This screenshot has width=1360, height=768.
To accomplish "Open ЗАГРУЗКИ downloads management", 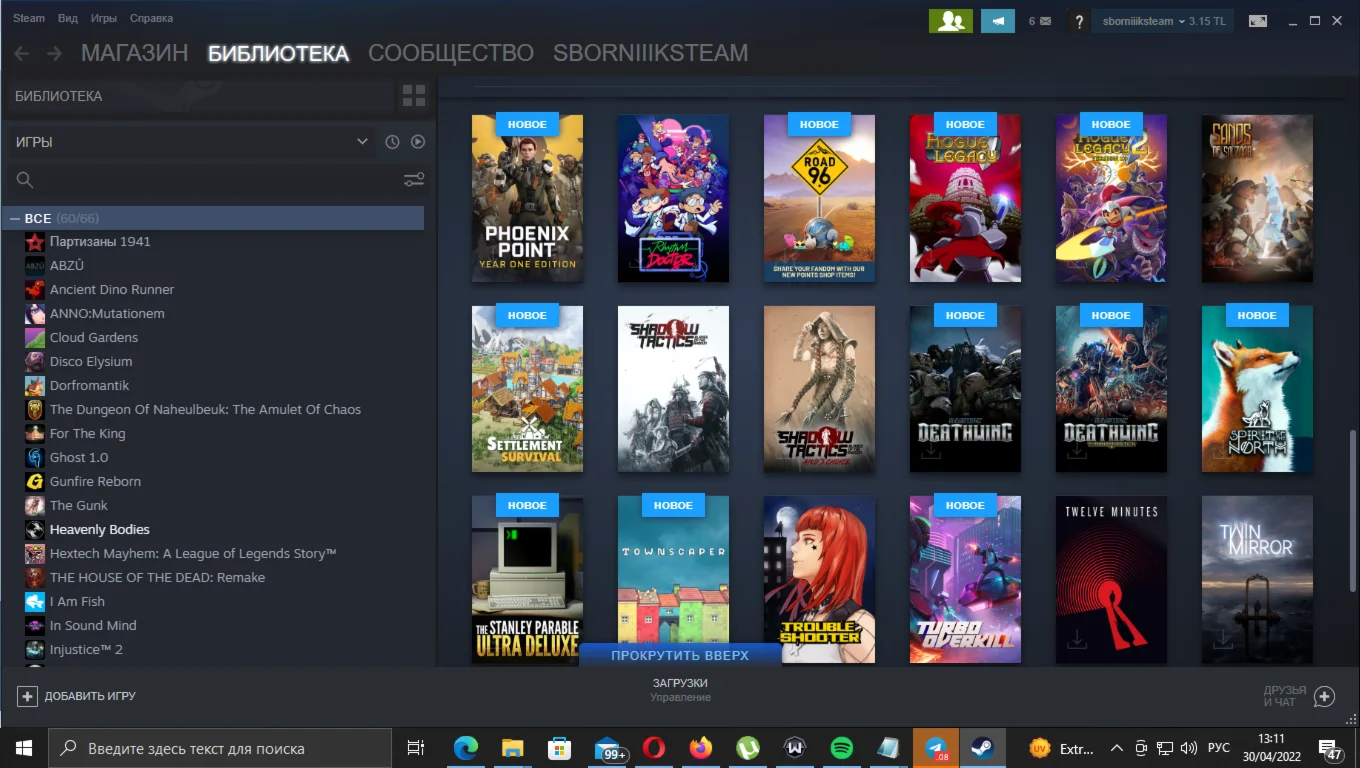I will pyautogui.click(x=680, y=689).
